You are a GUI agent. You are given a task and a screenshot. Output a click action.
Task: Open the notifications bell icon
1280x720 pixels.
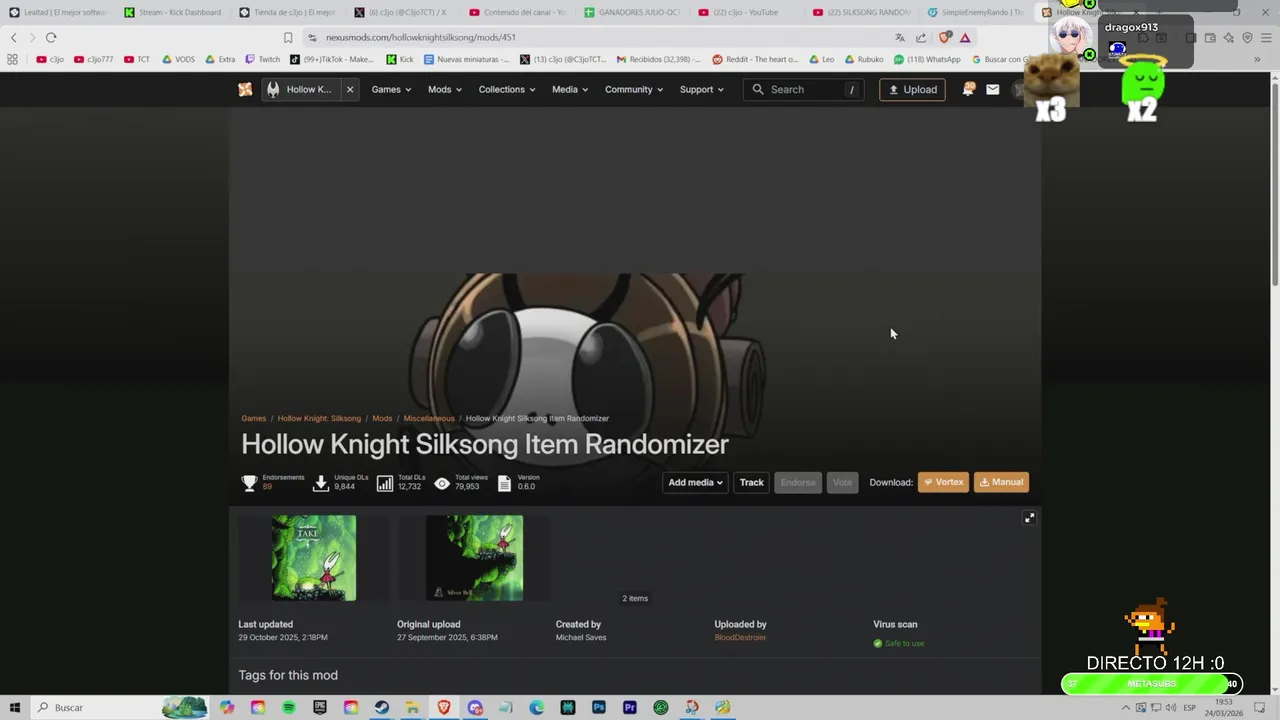(x=967, y=89)
